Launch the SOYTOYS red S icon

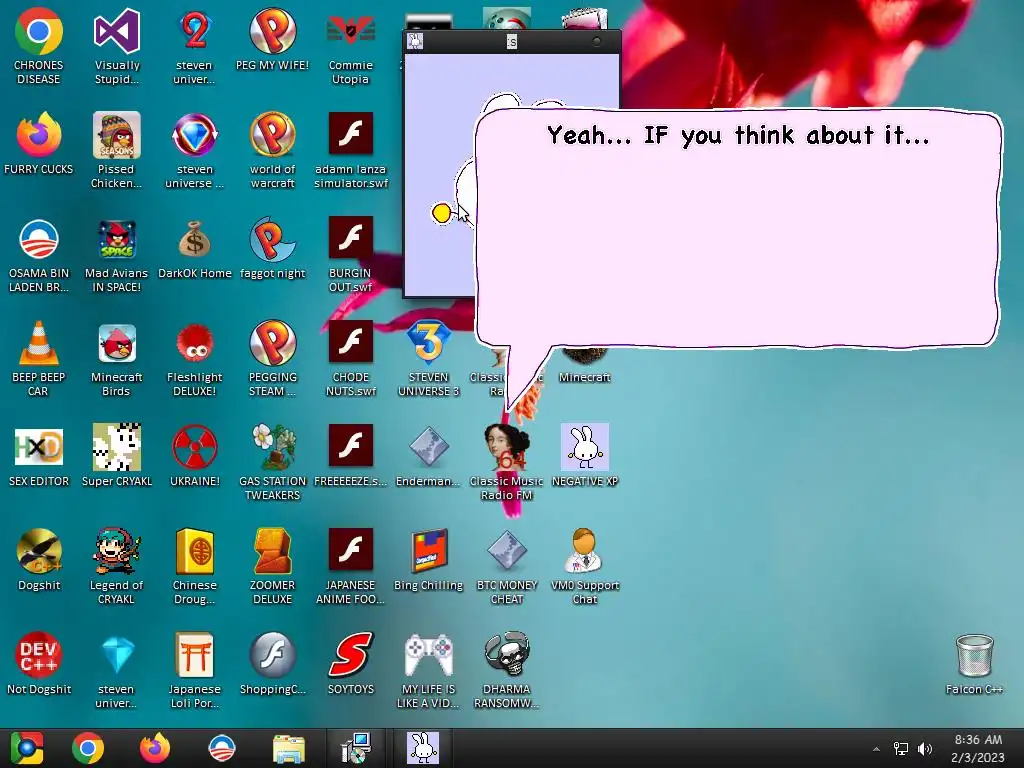click(350, 664)
